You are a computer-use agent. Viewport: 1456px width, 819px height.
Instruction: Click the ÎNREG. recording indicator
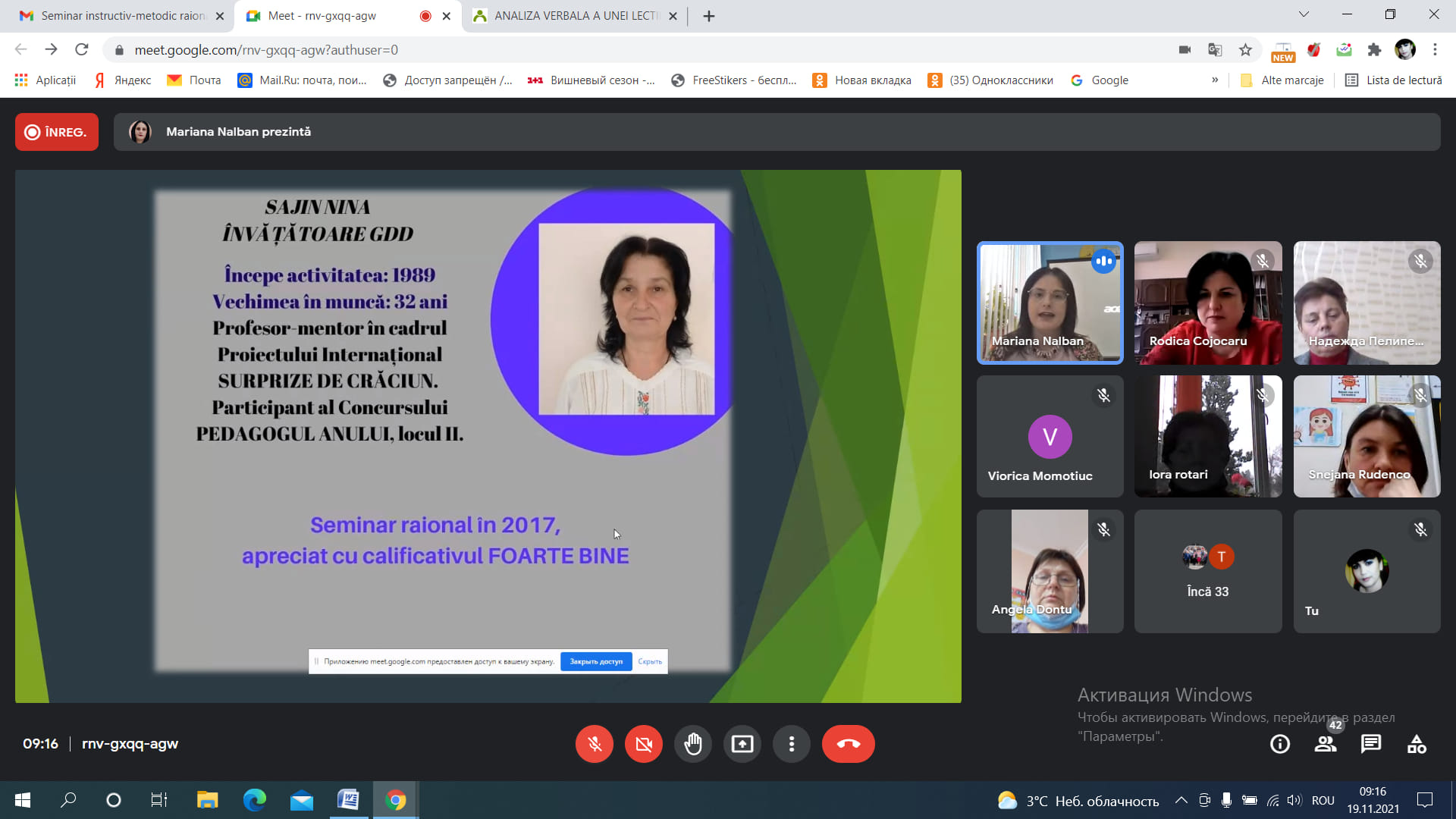(57, 132)
